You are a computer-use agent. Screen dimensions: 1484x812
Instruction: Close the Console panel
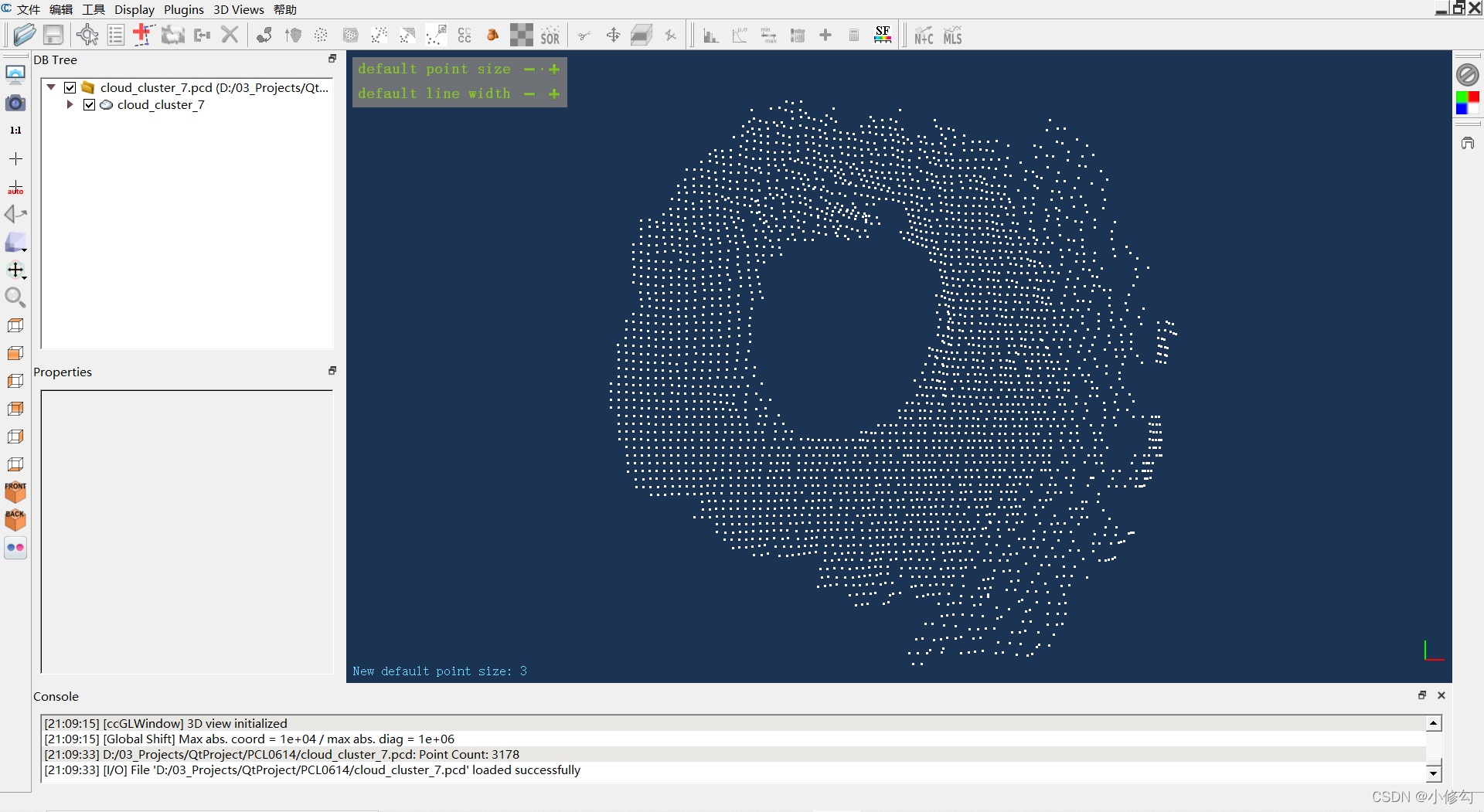click(x=1441, y=695)
